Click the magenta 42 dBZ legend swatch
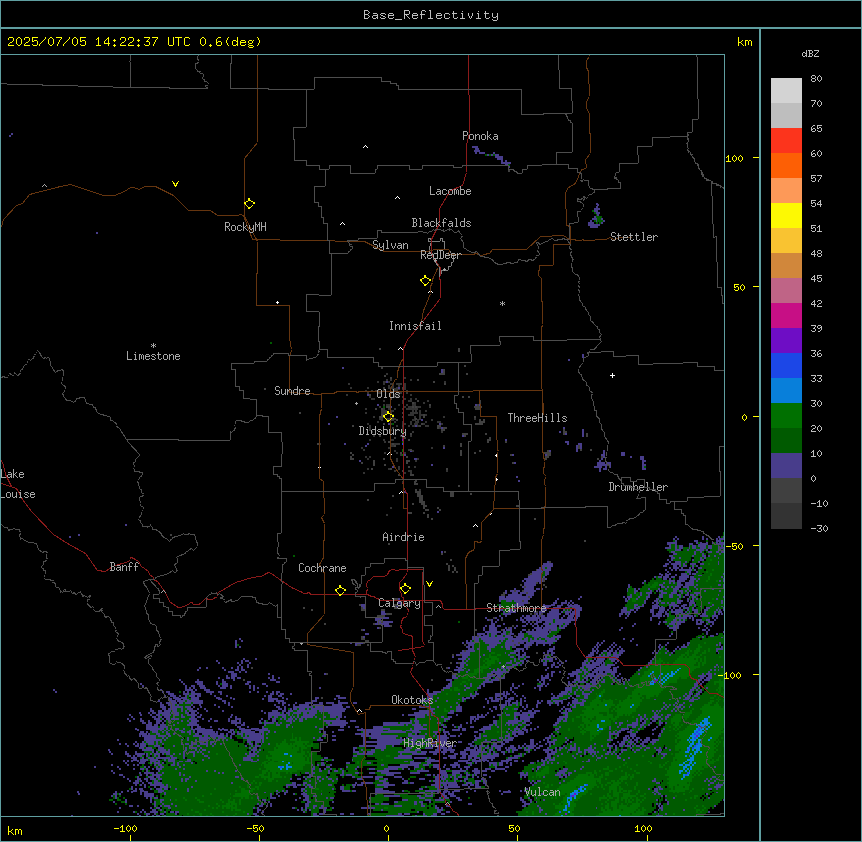Screen dimensions: 862x842 pyautogui.click(x=786, y=315)
